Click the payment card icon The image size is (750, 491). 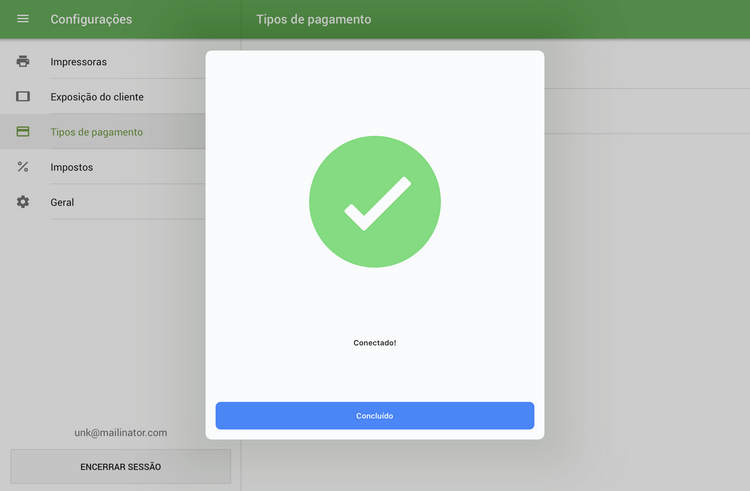tap(23, 132)
